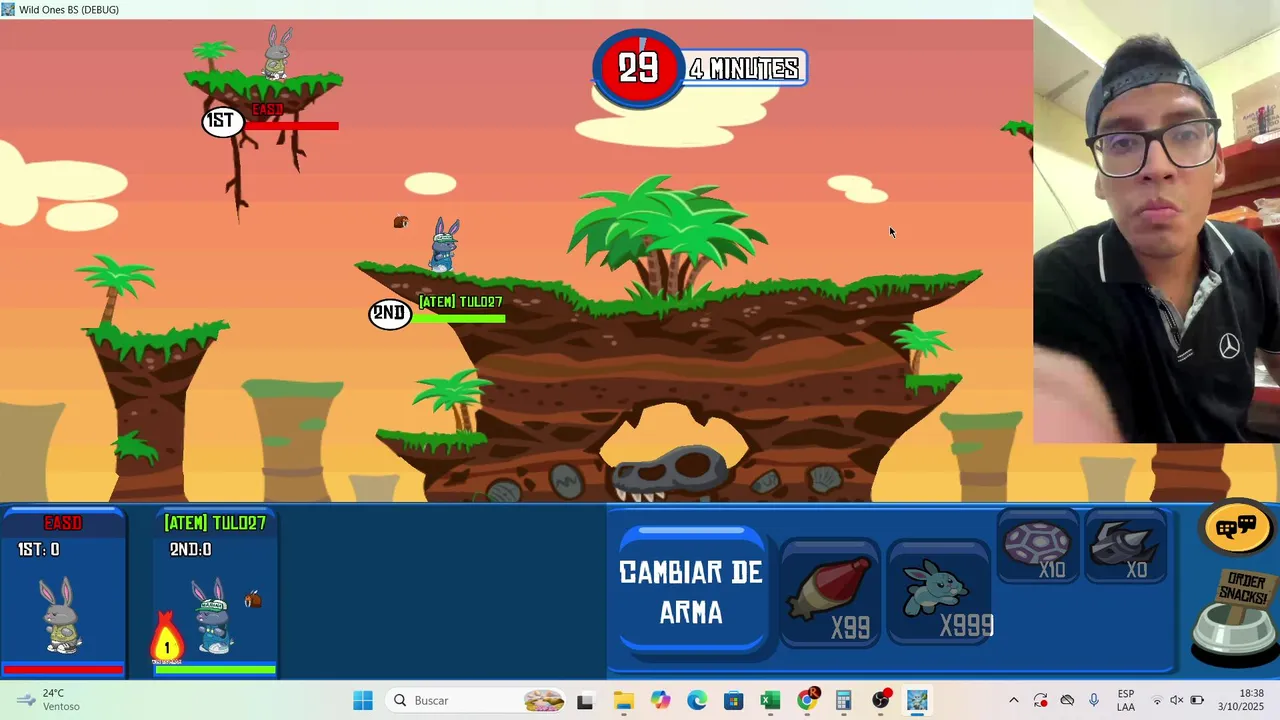The image size is (1280, 720).
Task: Open ESP LAA language switcher
Action: click(1126, 700)
